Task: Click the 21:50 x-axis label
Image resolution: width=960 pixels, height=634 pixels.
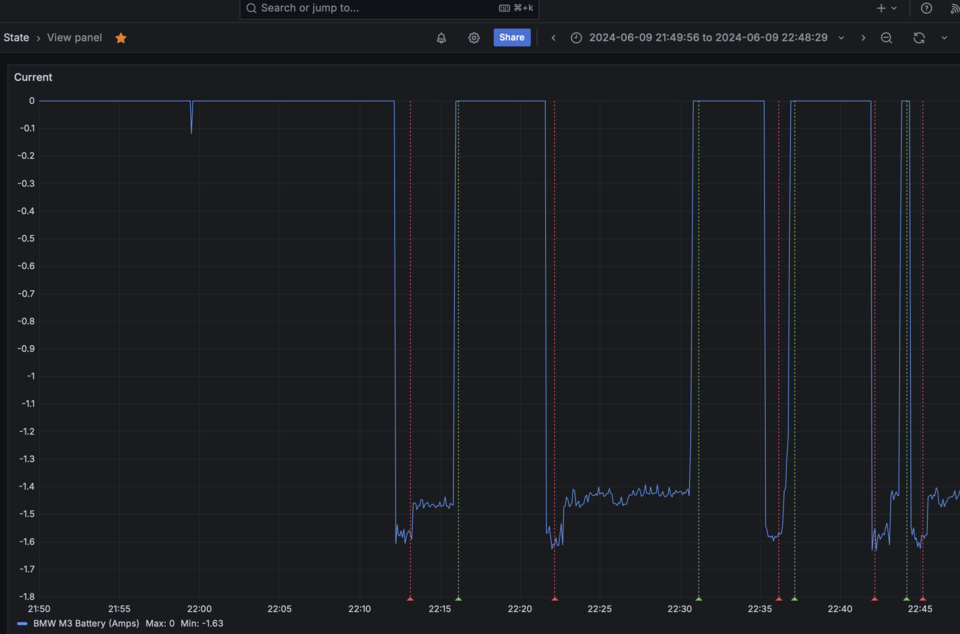Action: (39, 609)
